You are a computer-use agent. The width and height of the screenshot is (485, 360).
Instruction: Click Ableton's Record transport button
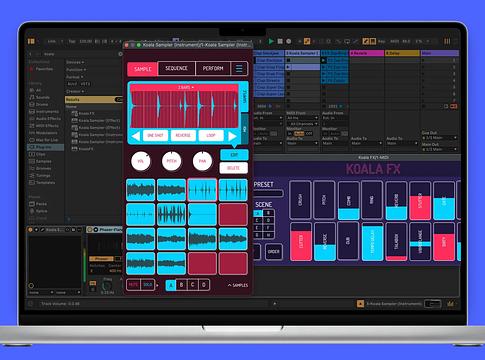pos(289,41)
